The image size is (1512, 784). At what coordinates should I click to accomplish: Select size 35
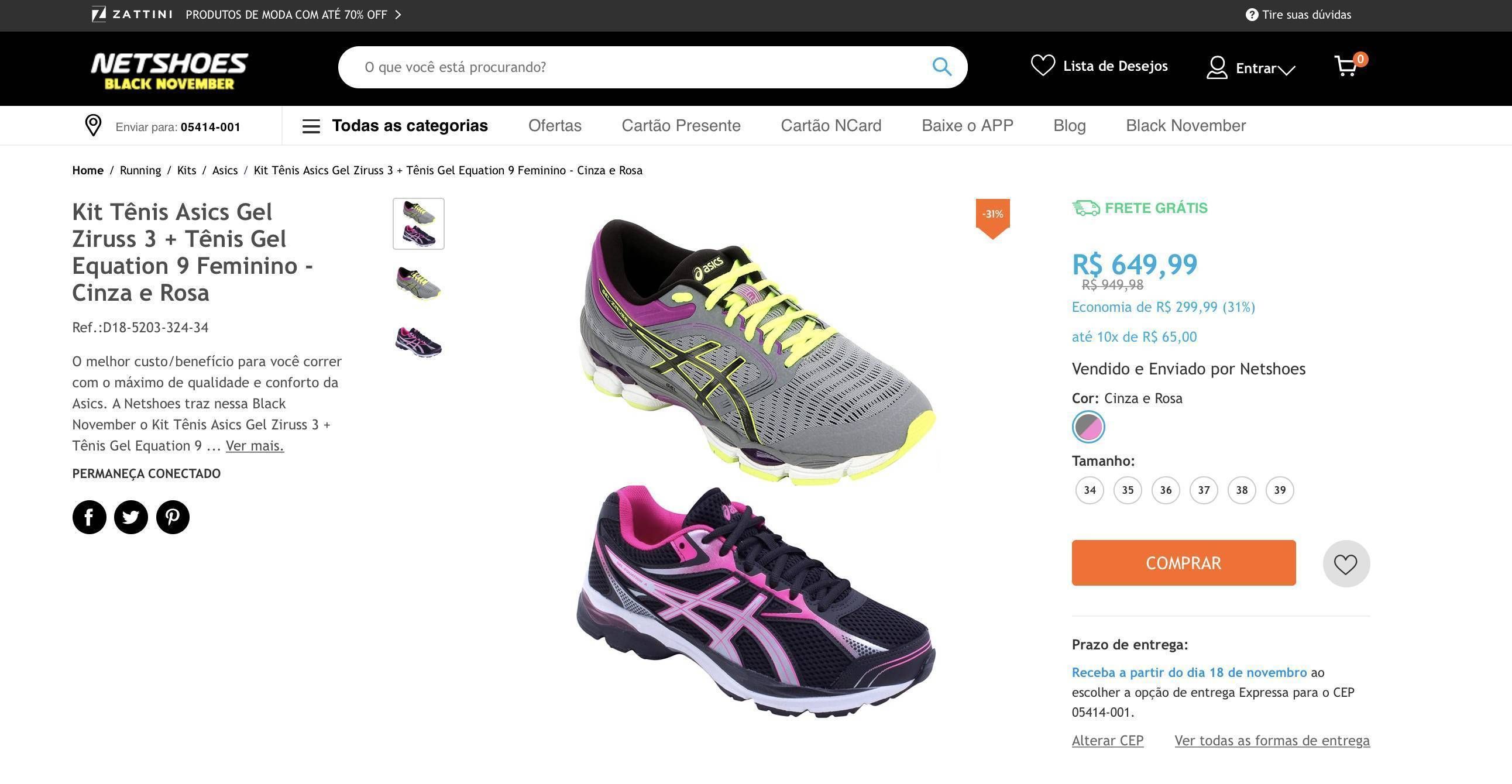(1128, 491)
